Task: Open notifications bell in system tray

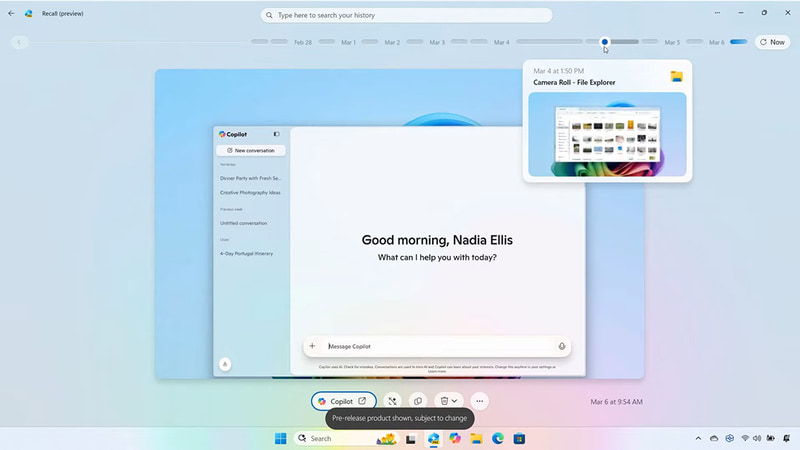Action: (787, 438)
